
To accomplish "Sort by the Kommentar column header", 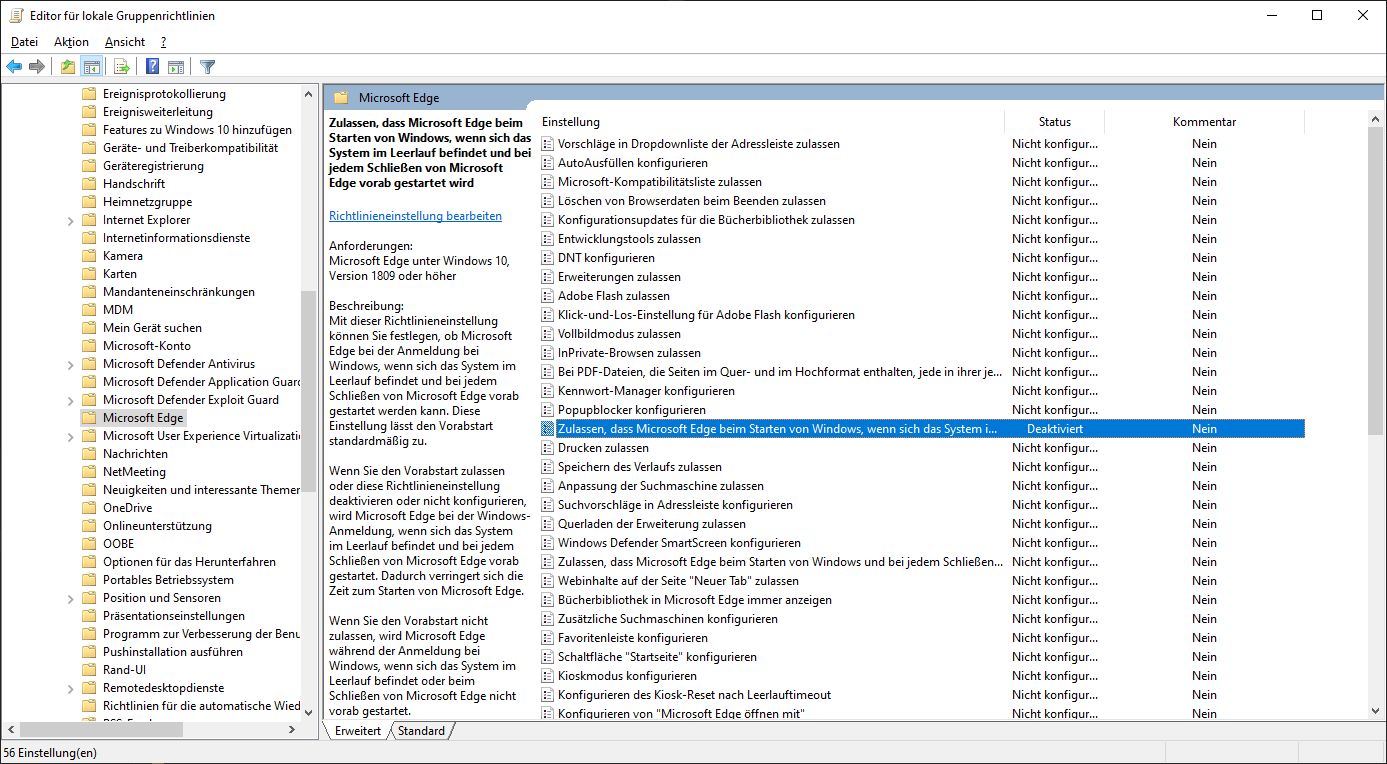I will pos(1204,122).
